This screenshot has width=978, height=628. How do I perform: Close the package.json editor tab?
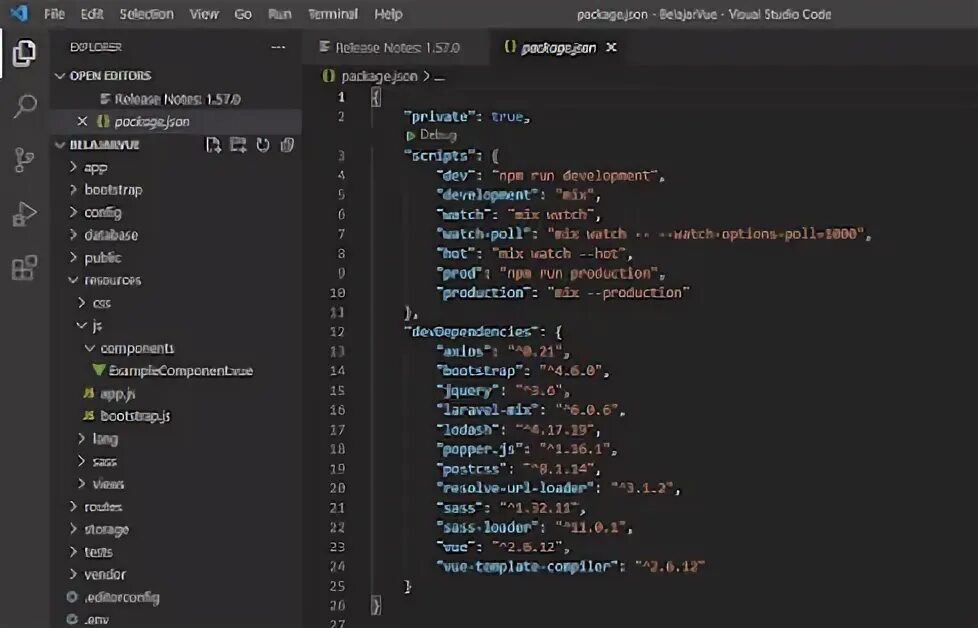click(x=611, y=47)
